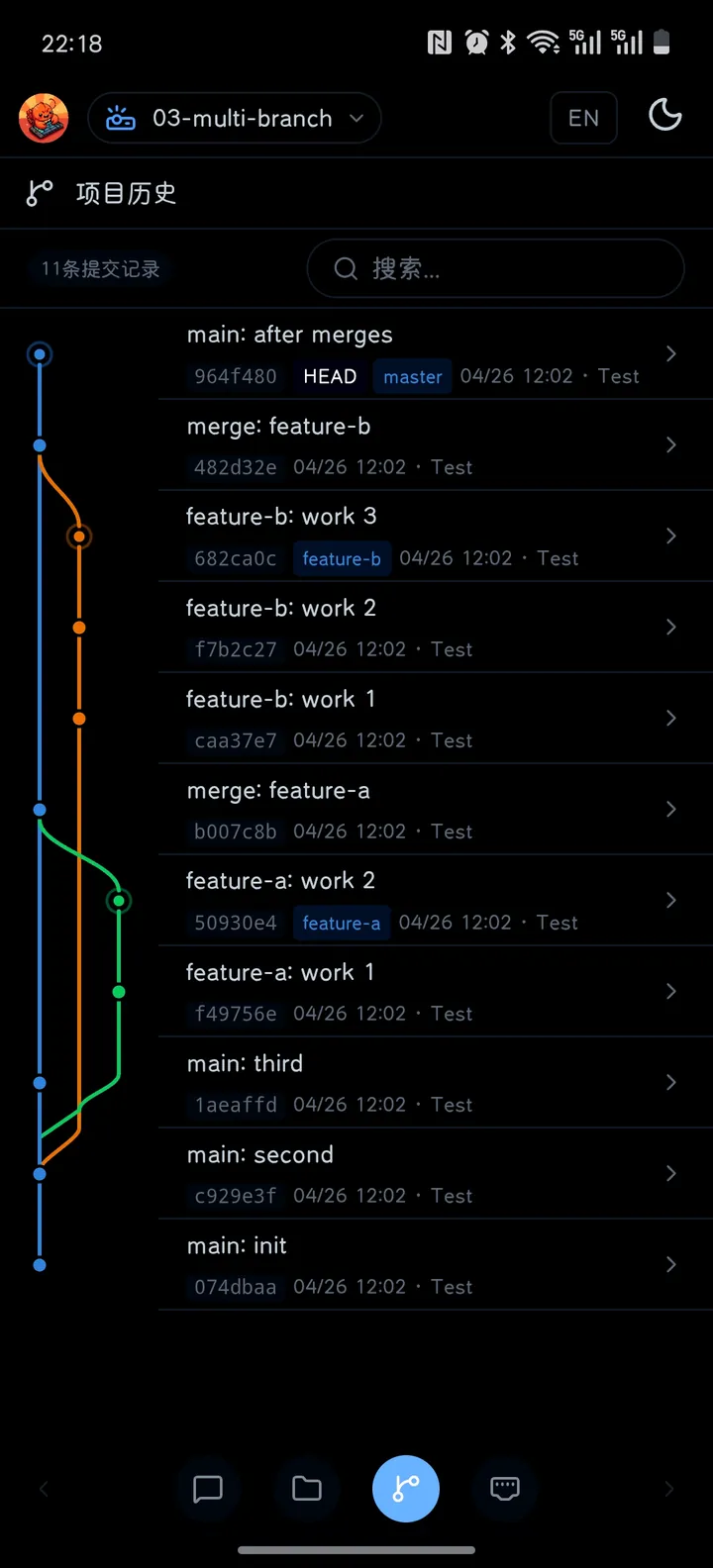This screenshot has height=1568, width=713.
Task: Click the project history branch icon
Action: 40,193
